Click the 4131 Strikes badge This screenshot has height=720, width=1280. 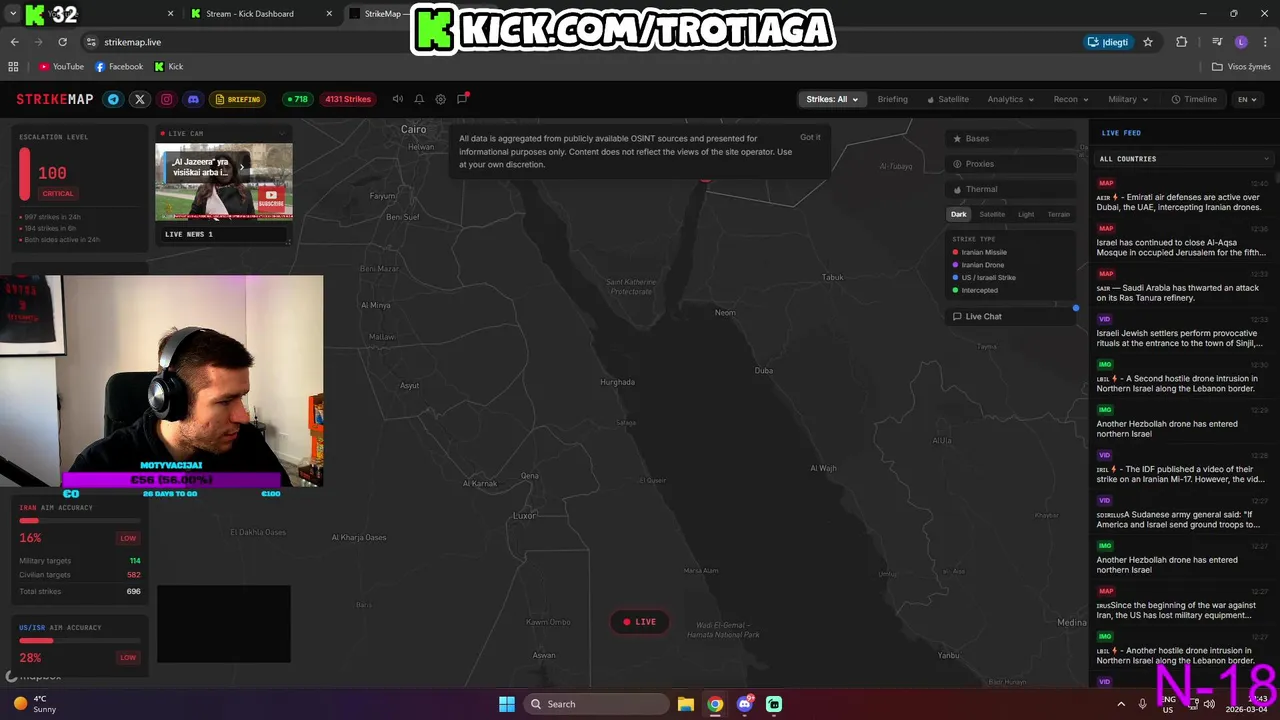click(x=348, y=99)
